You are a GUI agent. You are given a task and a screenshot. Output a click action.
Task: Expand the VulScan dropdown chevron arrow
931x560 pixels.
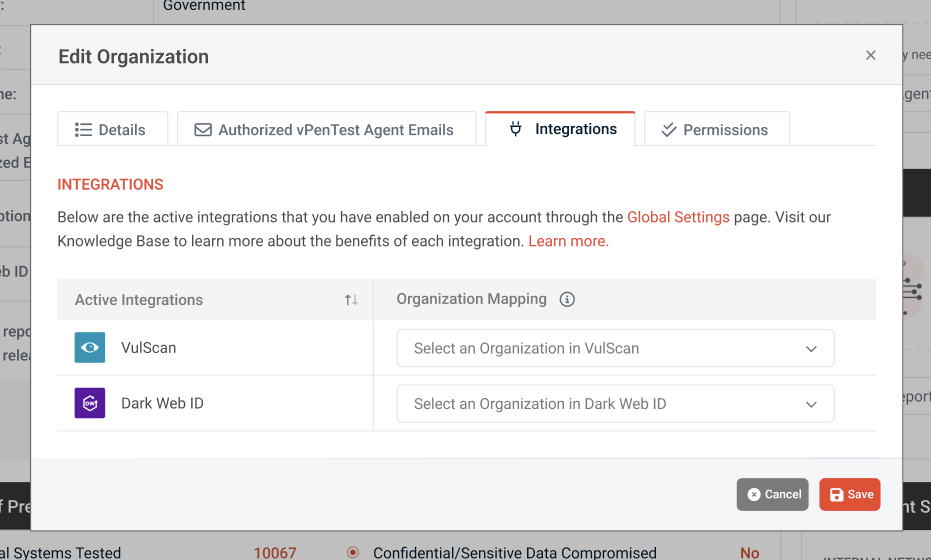[x=811, y=349]
